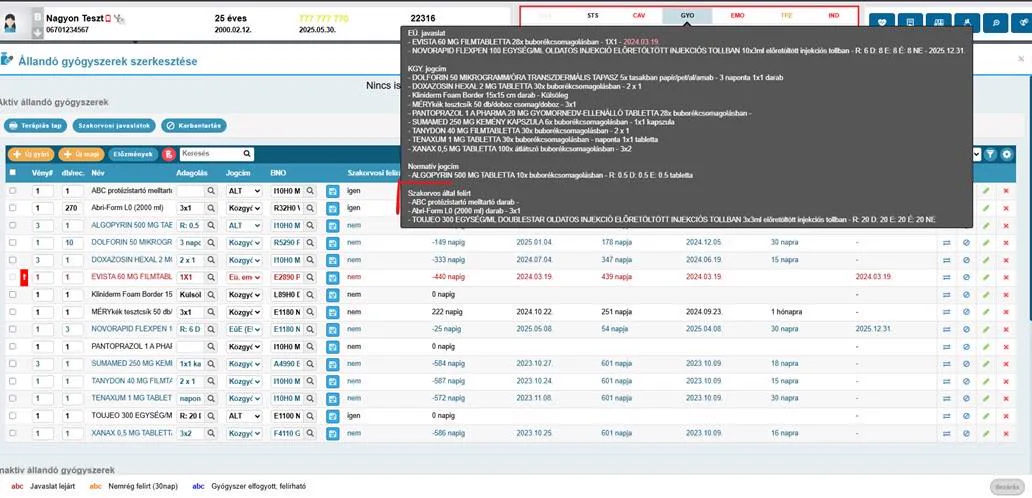Image resolution: width=1032 pixels, height=498 pixels.
Task: Click db/rec. field showing 270
Action: (x=73, y=208)
